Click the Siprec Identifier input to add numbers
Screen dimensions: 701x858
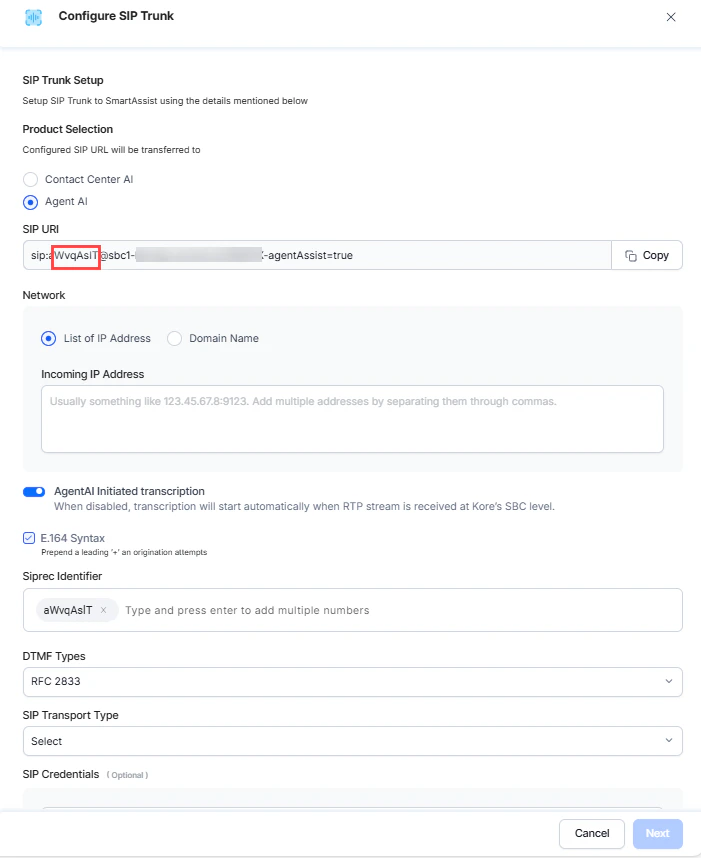tap(300, 610)
